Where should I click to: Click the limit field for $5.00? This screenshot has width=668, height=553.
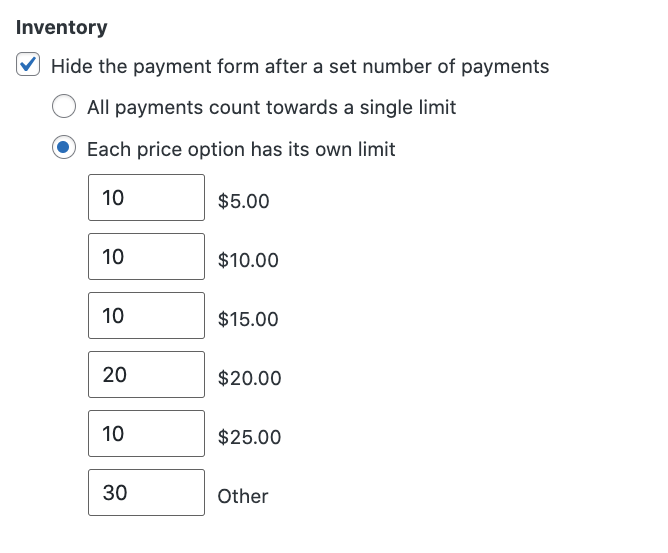tap(146, 198)
